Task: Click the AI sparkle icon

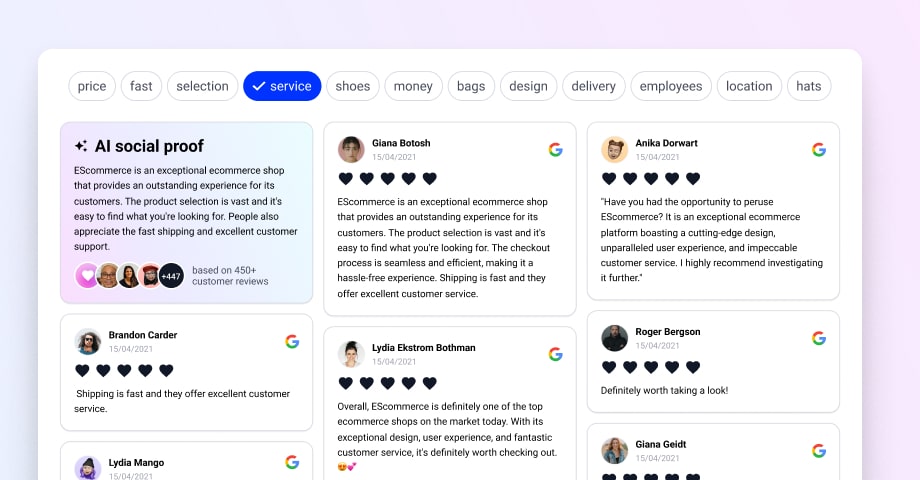Action: tap(81, 146)
